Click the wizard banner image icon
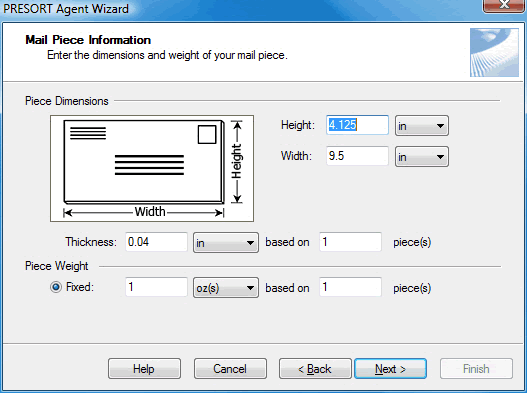Screen dimensions: 527x393 pos(494,52)
